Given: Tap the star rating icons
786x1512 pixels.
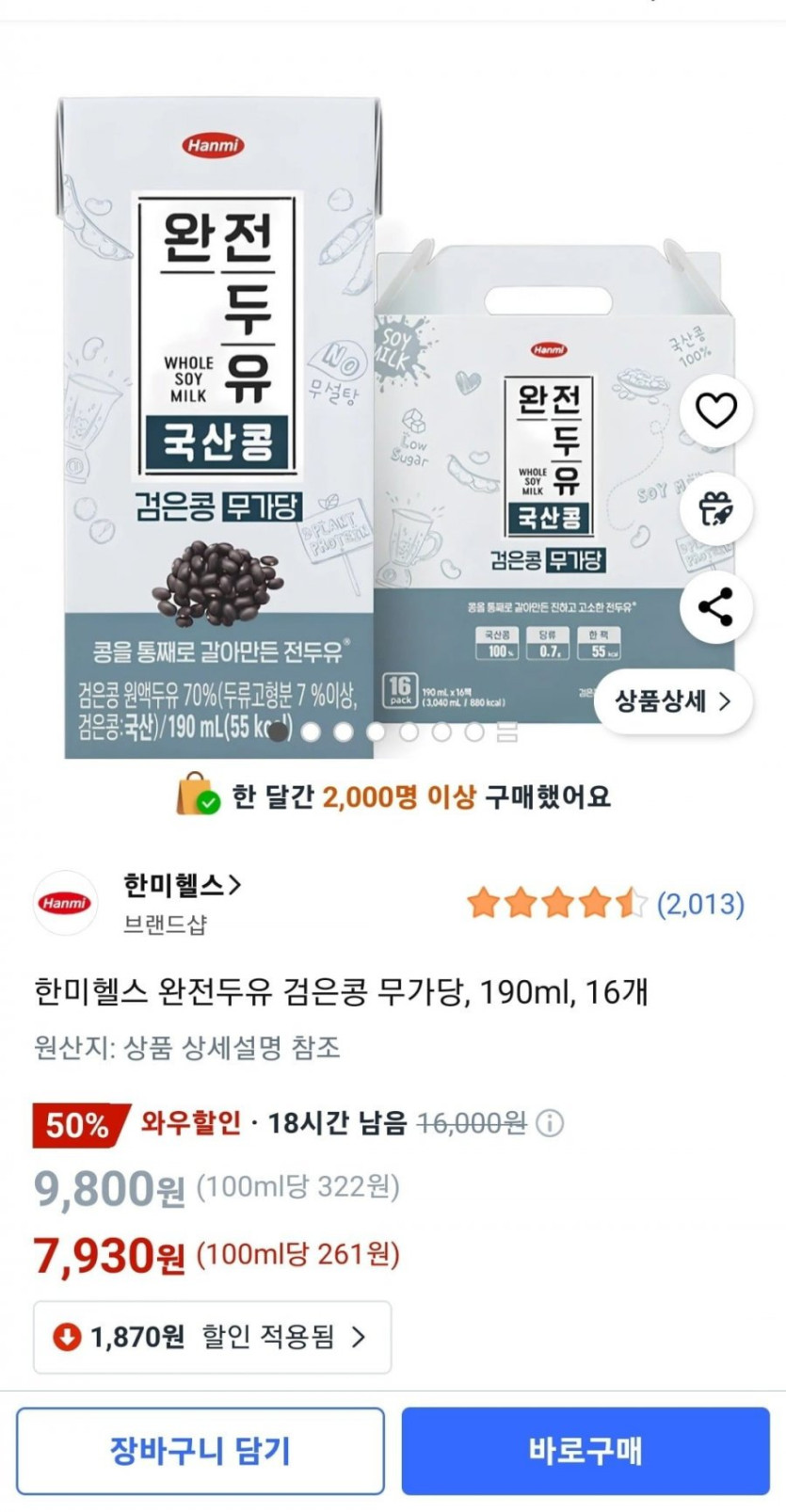Looking at the screenshot, I should 557,904.
